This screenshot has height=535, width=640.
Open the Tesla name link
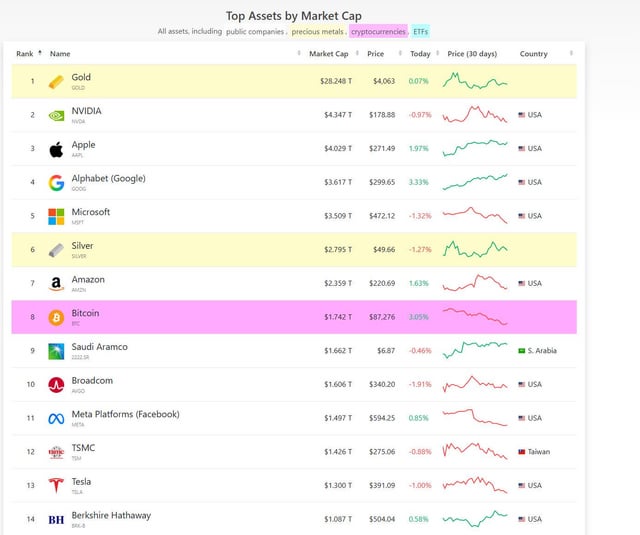[81, 482]
